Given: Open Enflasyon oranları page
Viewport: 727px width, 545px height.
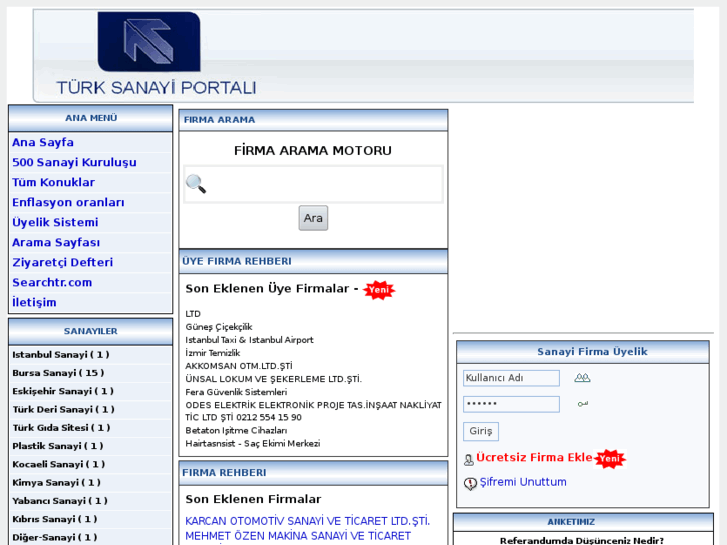Looking at the screenshot, I should [x=68, y=202].
